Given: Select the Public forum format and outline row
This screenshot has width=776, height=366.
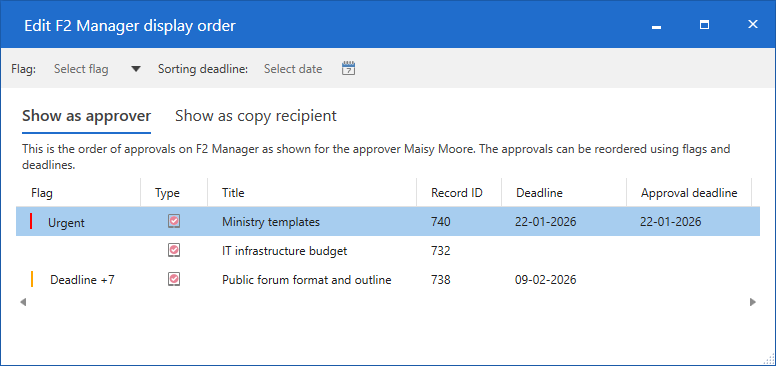Looking at the screenshot, I should point(388,279).
